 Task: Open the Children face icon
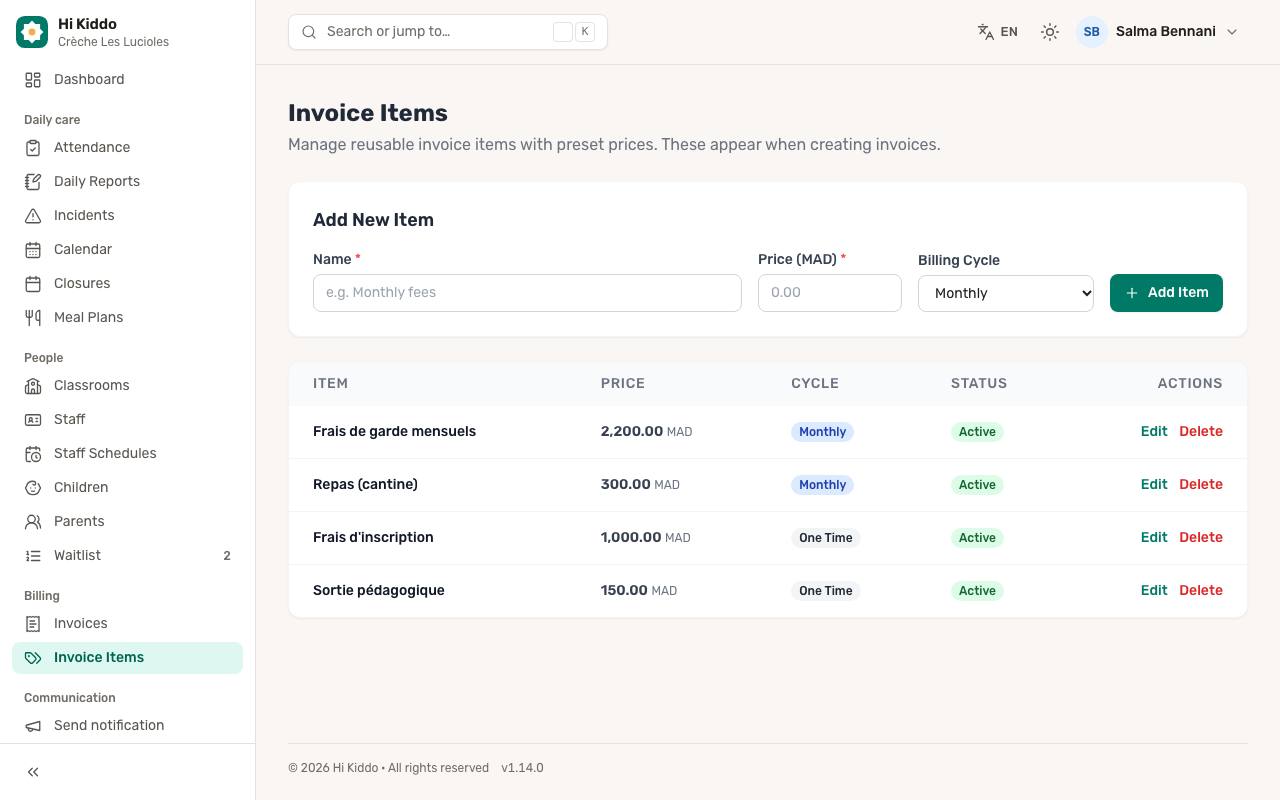pyautogui.click(x=33, y=487)
